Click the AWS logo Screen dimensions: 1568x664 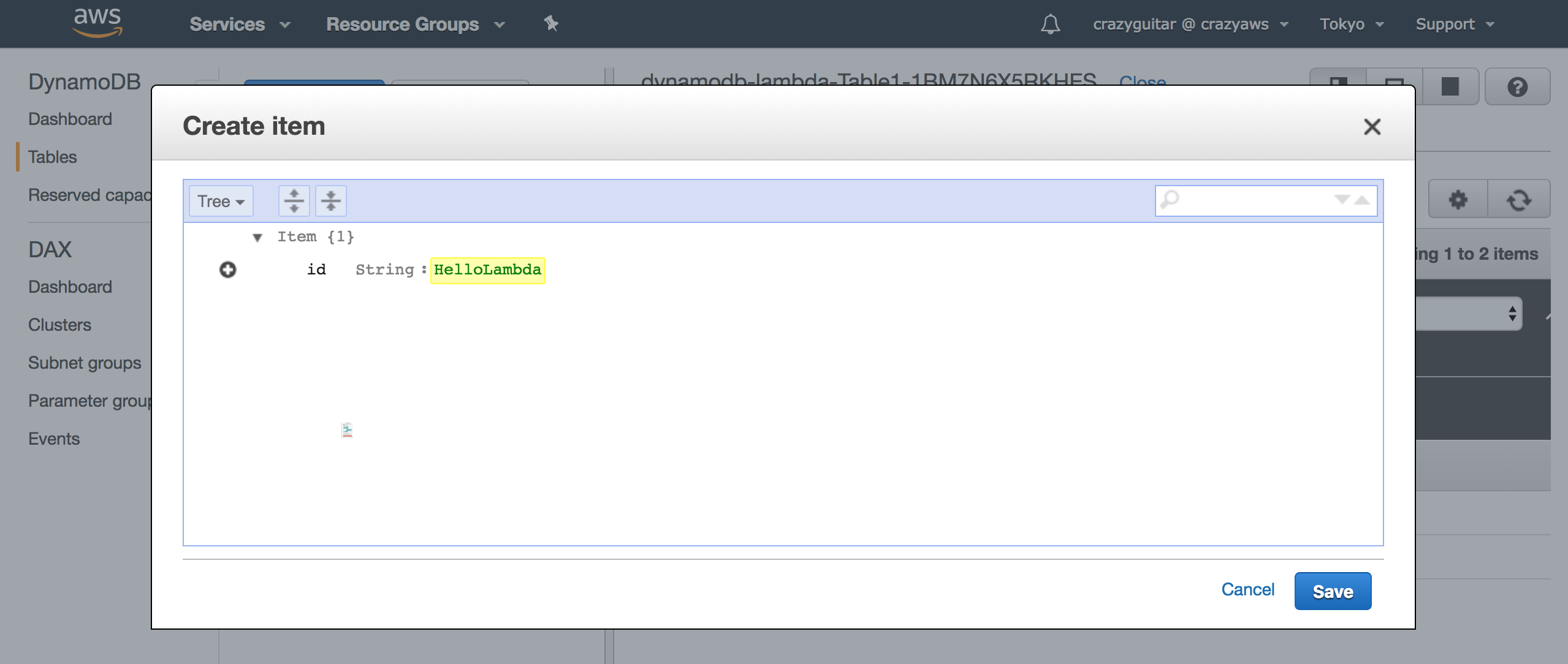tap(98, 21)
